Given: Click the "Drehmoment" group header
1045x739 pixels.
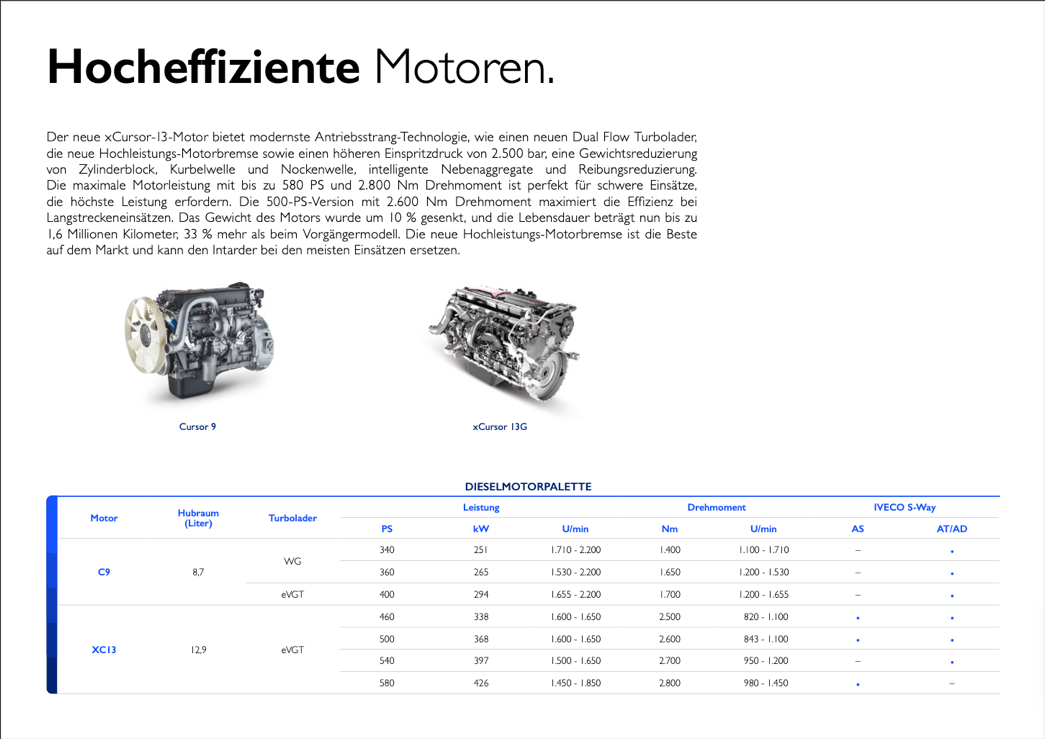Looking at the screenshot, I should tap(716, 508).
